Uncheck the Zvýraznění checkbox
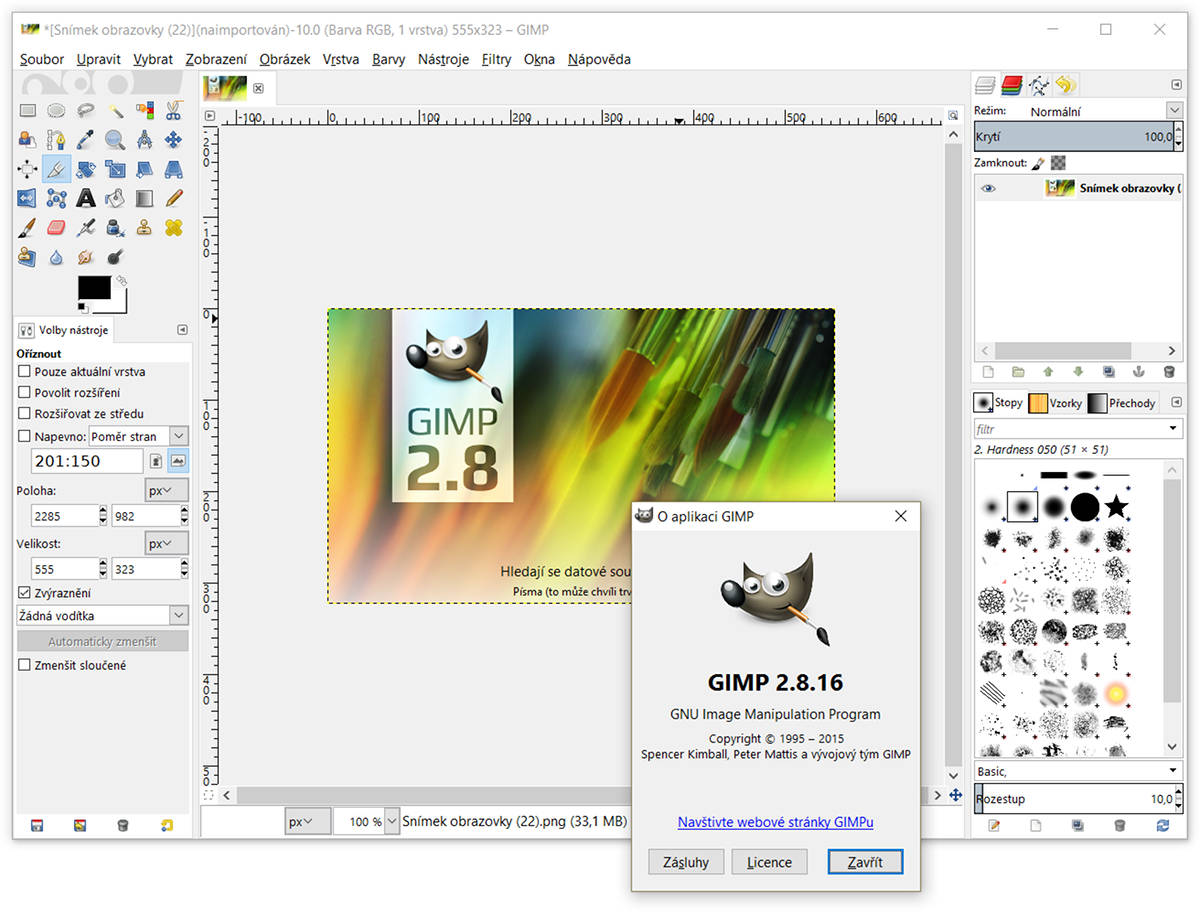 (25, 592)
